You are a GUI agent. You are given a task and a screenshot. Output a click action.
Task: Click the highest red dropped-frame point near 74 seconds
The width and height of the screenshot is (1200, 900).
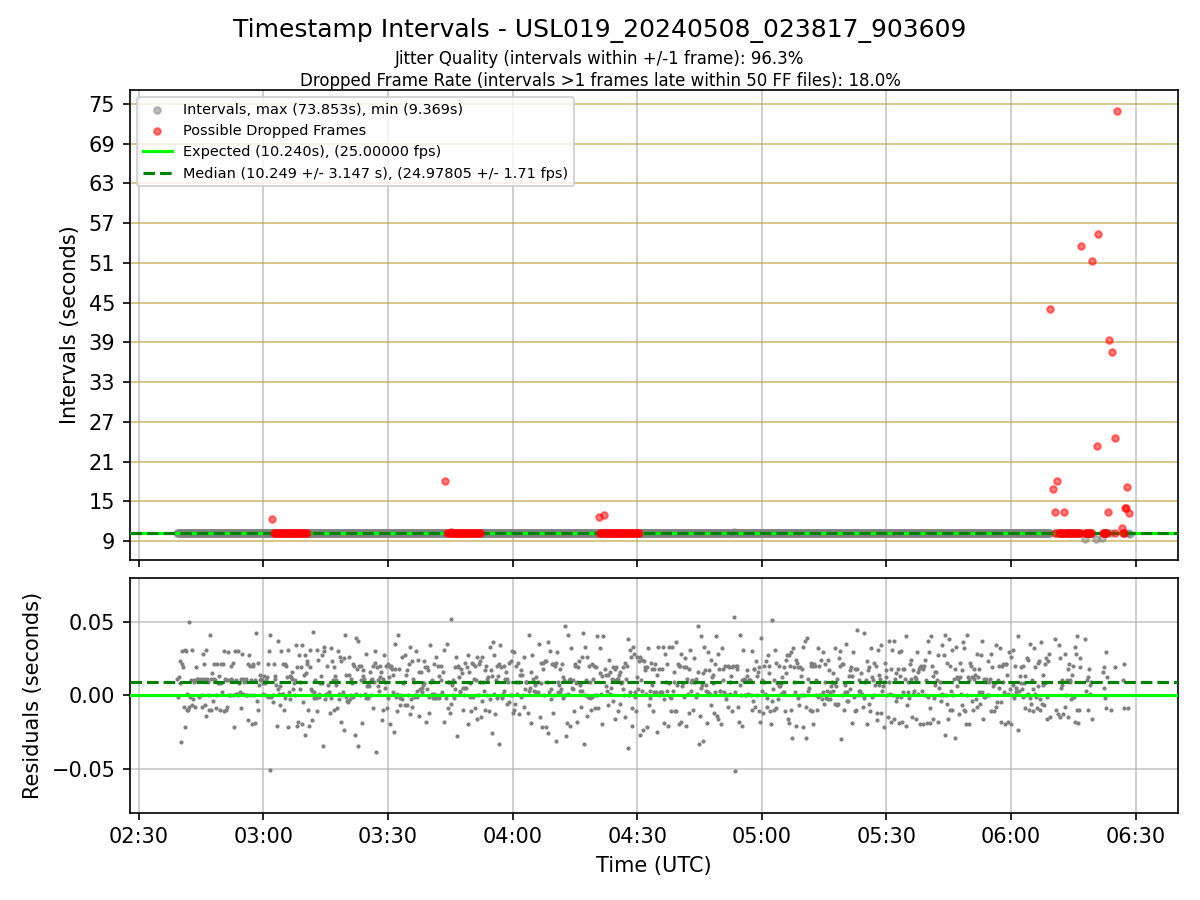point(1117,111)
